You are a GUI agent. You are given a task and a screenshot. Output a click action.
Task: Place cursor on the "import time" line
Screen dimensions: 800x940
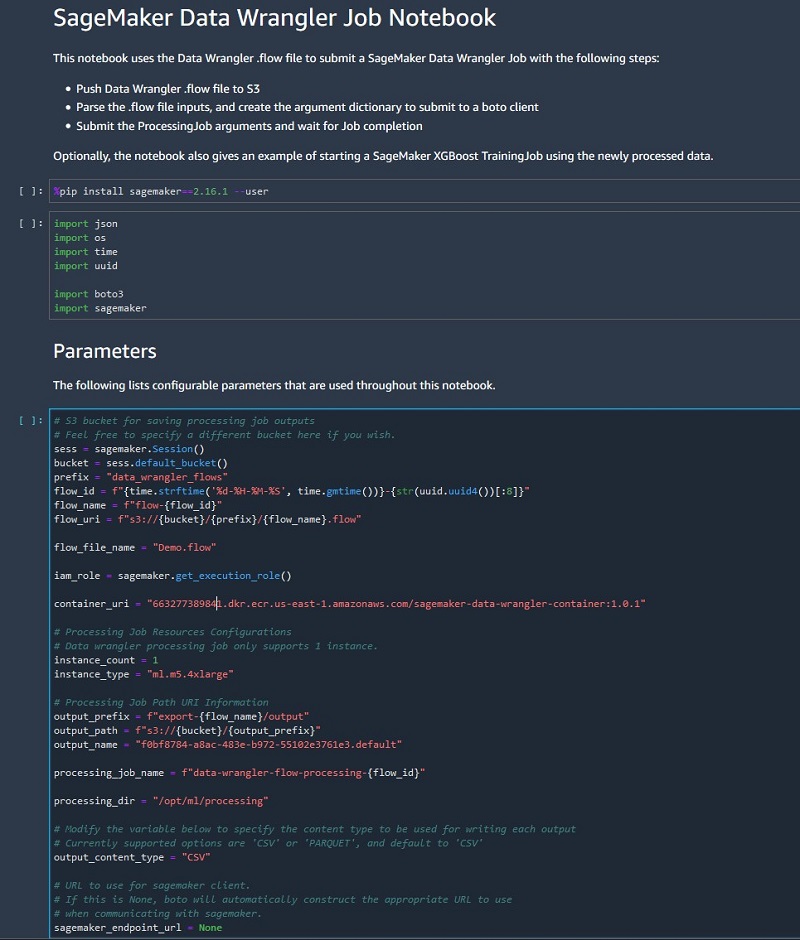(86, 252)
